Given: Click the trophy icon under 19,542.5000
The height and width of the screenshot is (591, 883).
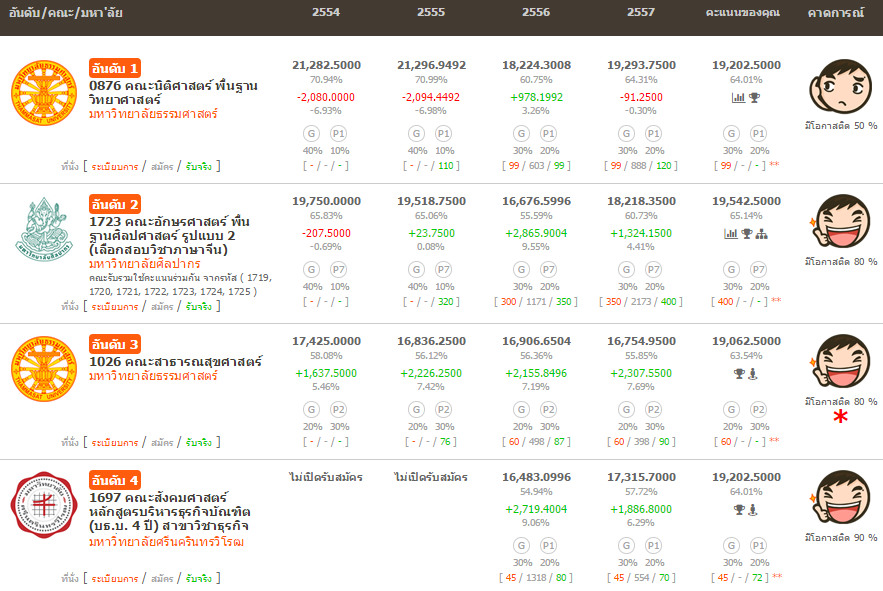Looking at the screenshot, I should (x=747, y=233).
